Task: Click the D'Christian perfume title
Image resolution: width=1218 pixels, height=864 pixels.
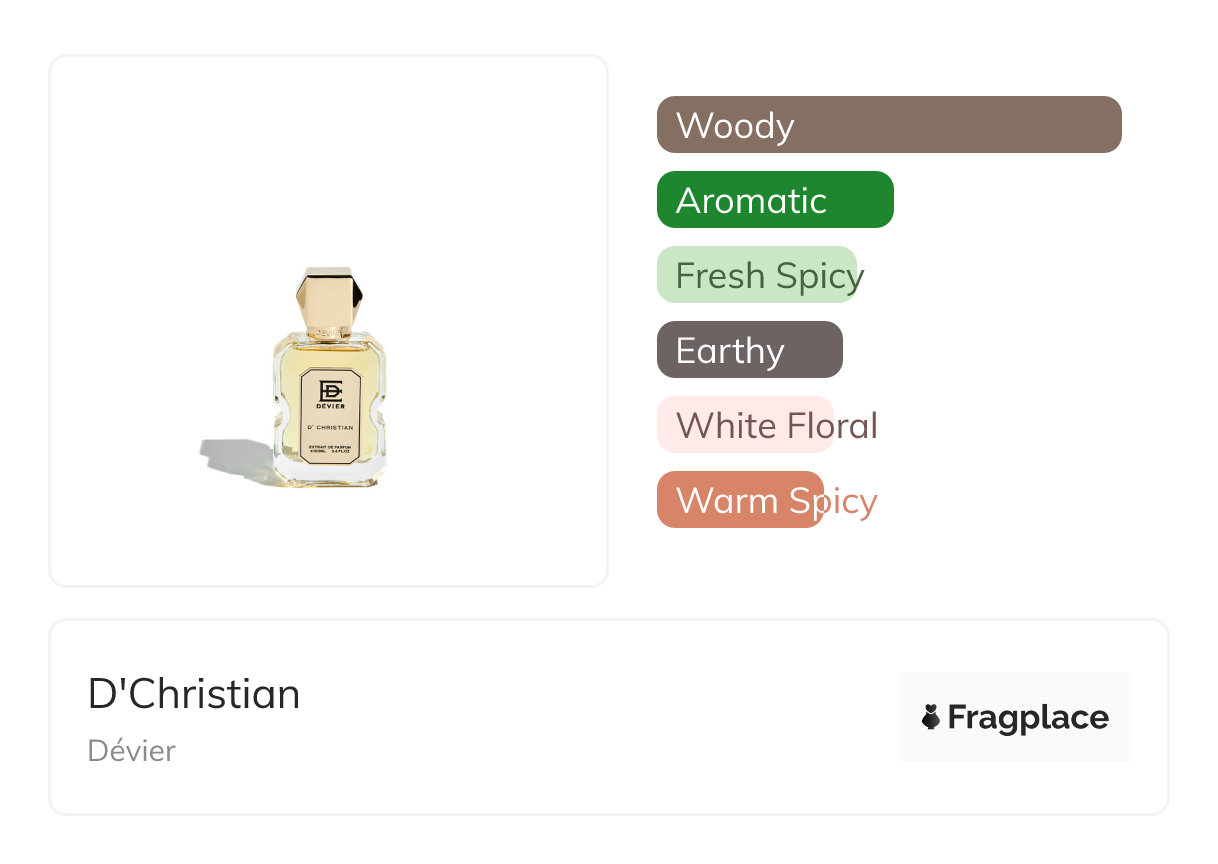Action: pyautogui.click(x=194, y=694)
